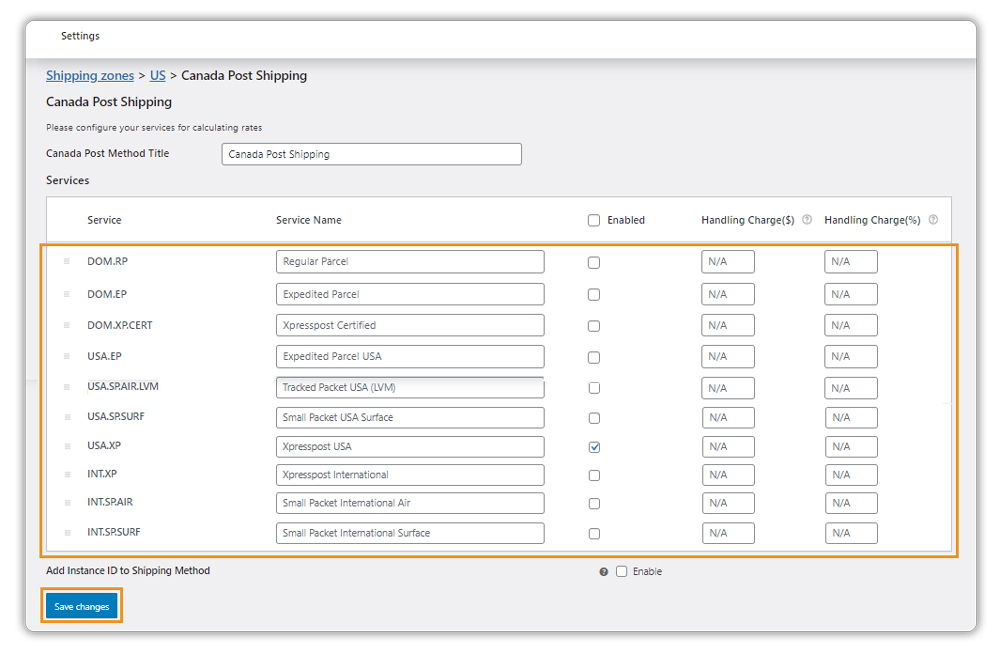The image size is (1000, 654).
Task: Edit the Expedited Parcel USA name field
Action: [x=410, y=357]
